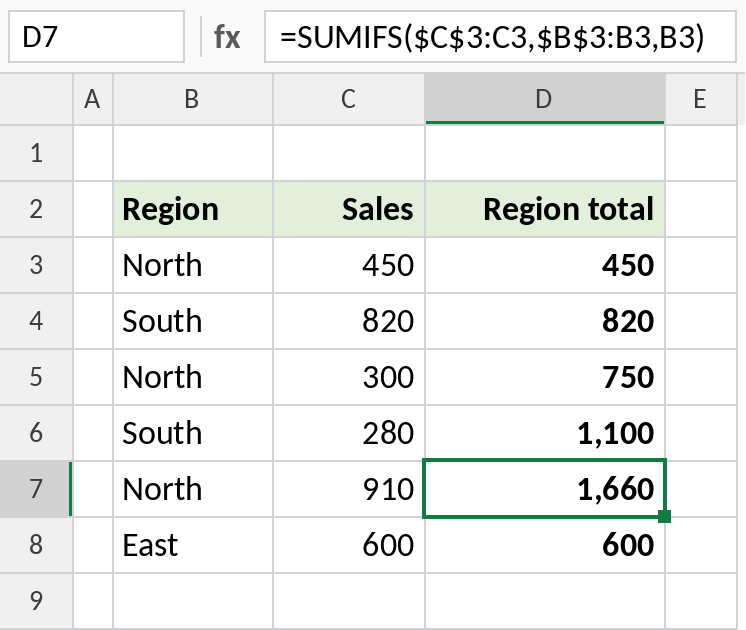The width and height of the screenshot is (746, 630).
Task: Select empty cell A3
Action: click(x=93, y=265)
